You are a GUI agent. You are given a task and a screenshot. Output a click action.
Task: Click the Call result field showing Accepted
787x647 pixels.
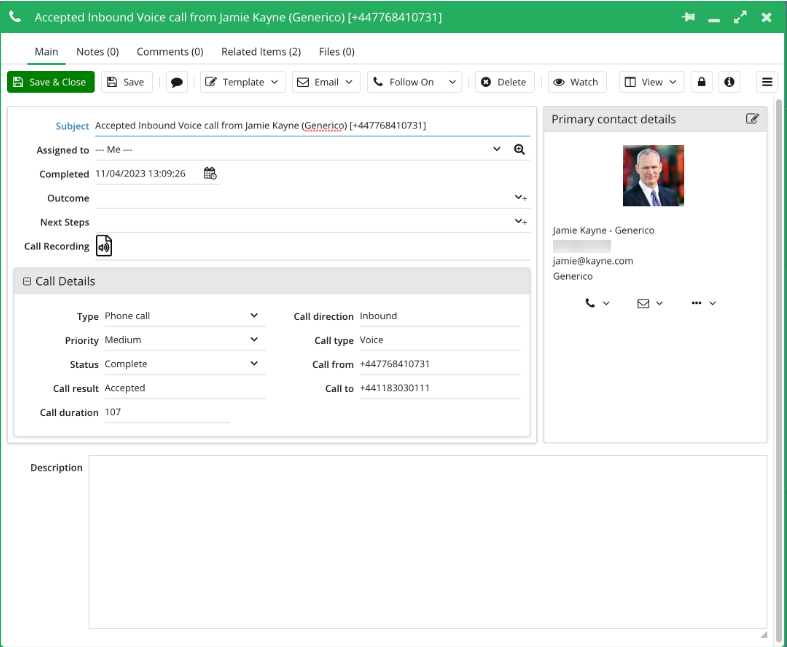(185, 388)
